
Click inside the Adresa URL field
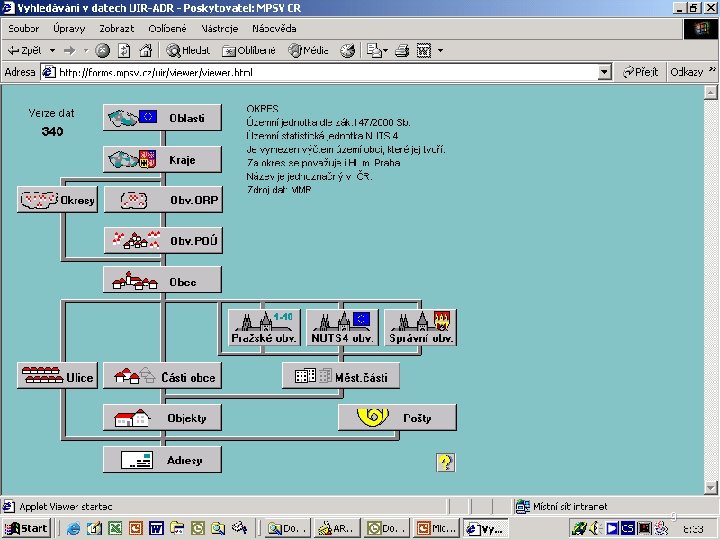tap(320, 73)
